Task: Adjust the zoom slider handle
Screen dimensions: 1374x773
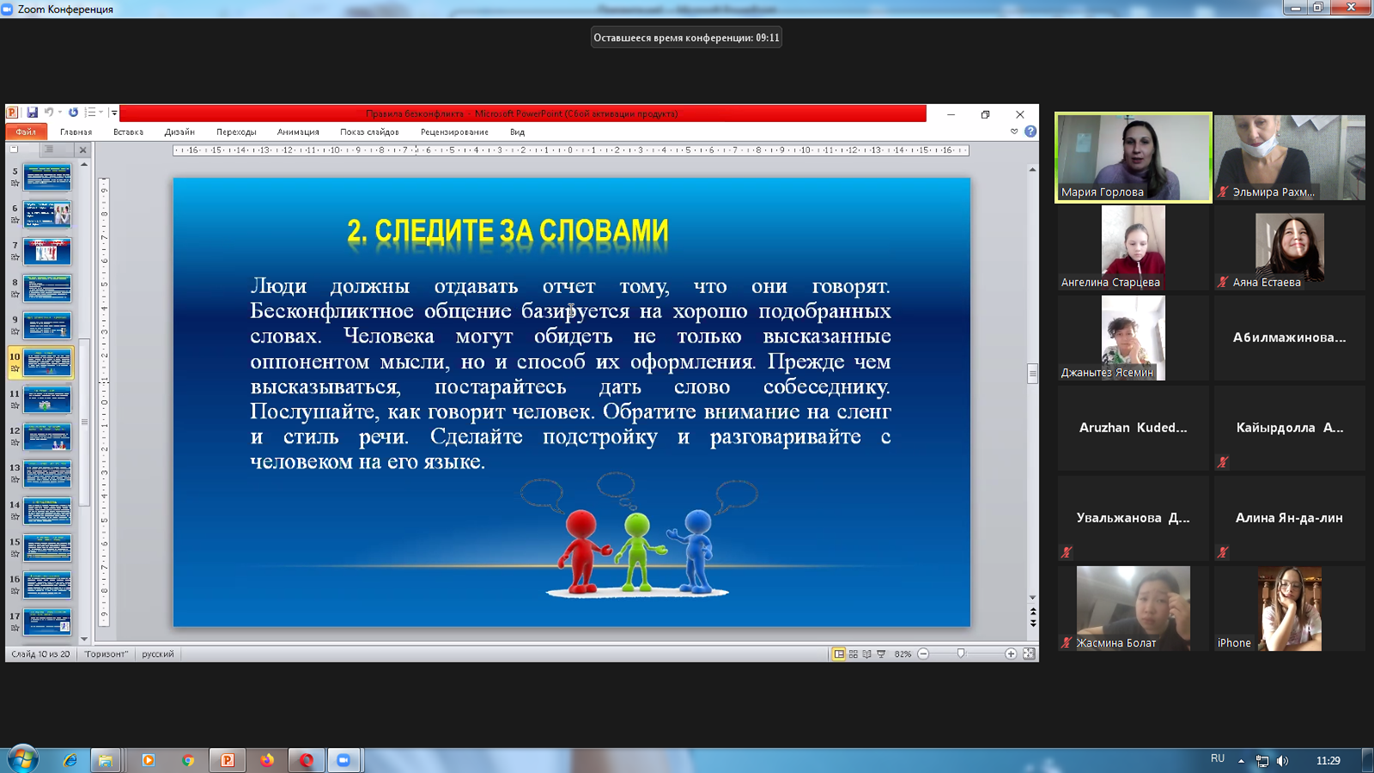Action: [x=961, y=654]
